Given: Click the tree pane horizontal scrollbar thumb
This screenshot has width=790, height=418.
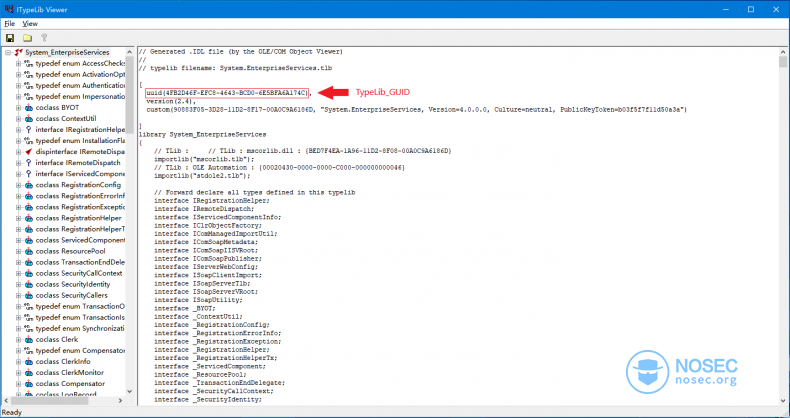Looking at the screenshot, I should (49, 401).
